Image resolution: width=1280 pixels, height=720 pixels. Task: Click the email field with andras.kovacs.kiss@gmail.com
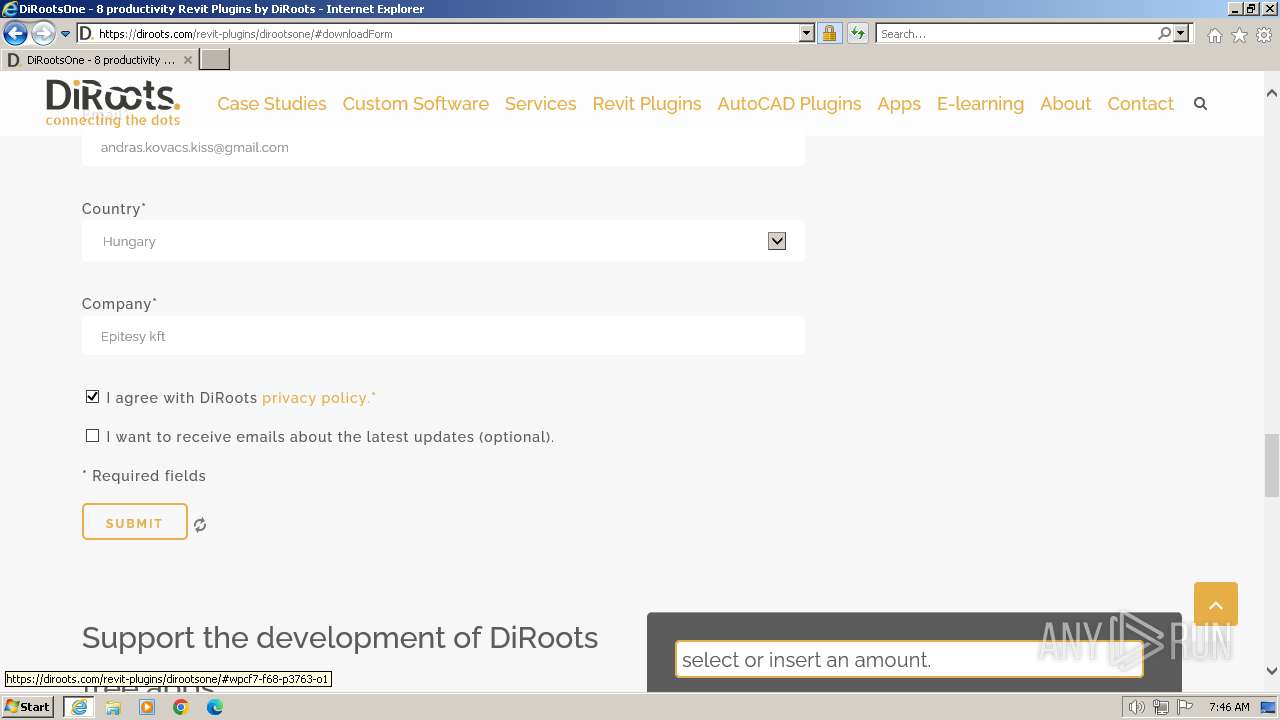(443, 147)
